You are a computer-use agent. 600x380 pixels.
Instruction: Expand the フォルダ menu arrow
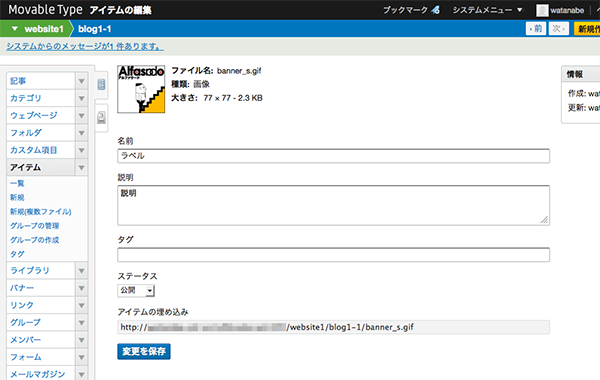coord(81,133)
